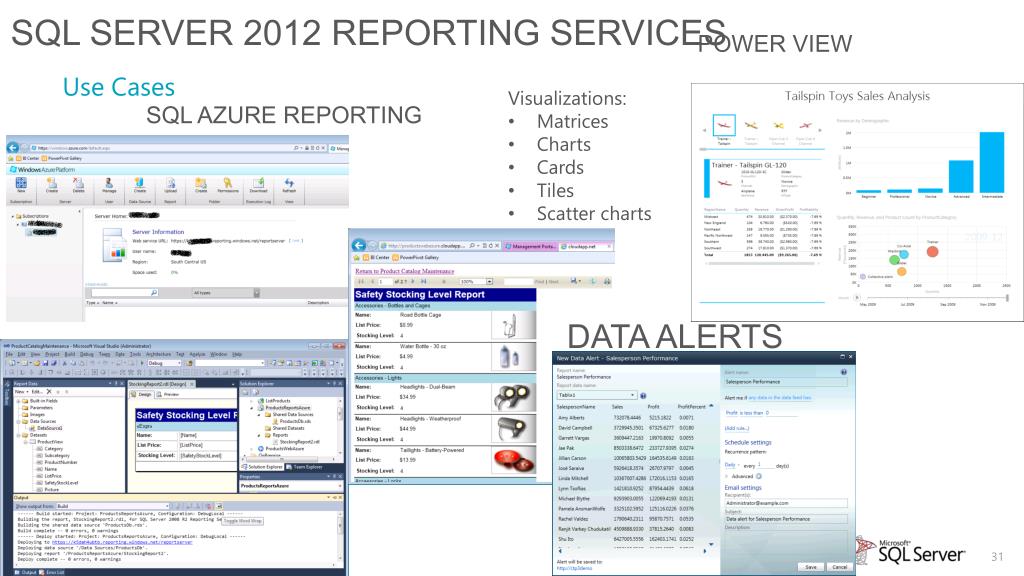Click help icon beside Table1 dropdown
The width and height of the screenshot is (1024, 576).
643,396
